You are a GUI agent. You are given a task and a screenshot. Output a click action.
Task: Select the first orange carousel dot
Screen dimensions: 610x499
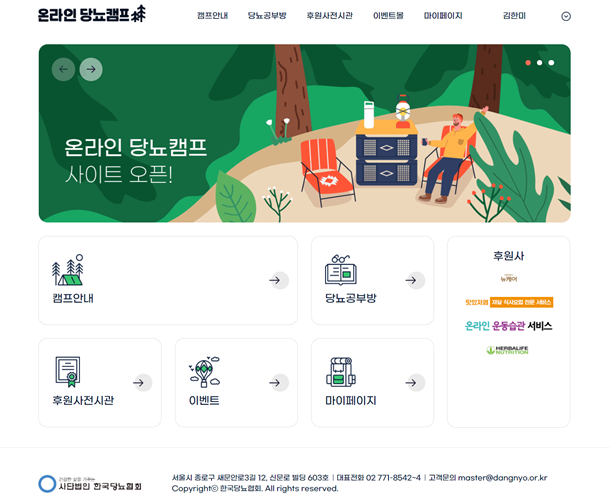point(528,63)
